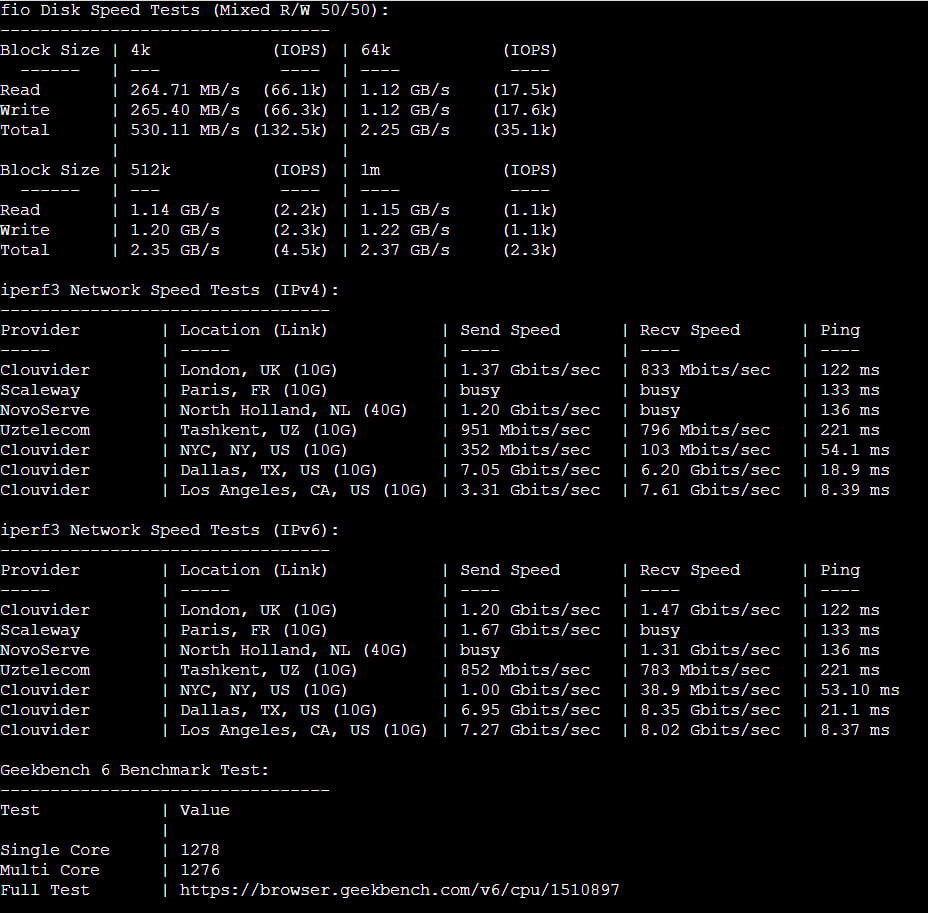Click the 512k read speed 1.14 GB/s
This screenshot has height=913, width=928.
click(x=175, y=210)
